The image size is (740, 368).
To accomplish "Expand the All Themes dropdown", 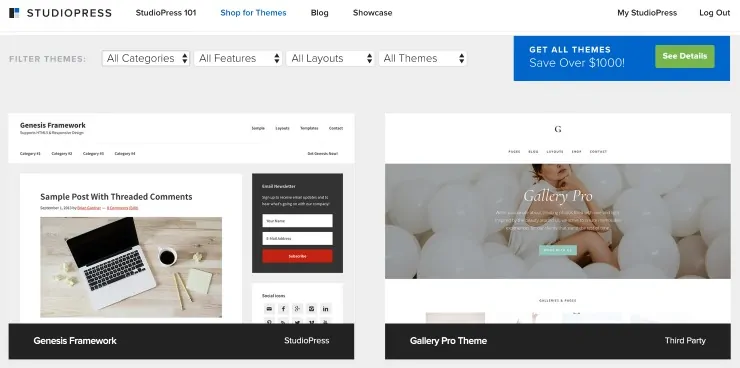I will point(423,59).
